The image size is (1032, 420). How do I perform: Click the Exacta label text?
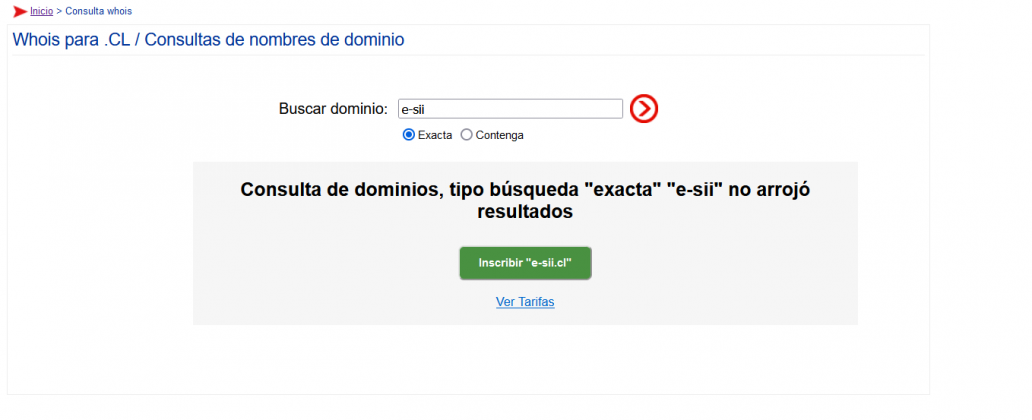pyautogui.click(x=435, y=135)
